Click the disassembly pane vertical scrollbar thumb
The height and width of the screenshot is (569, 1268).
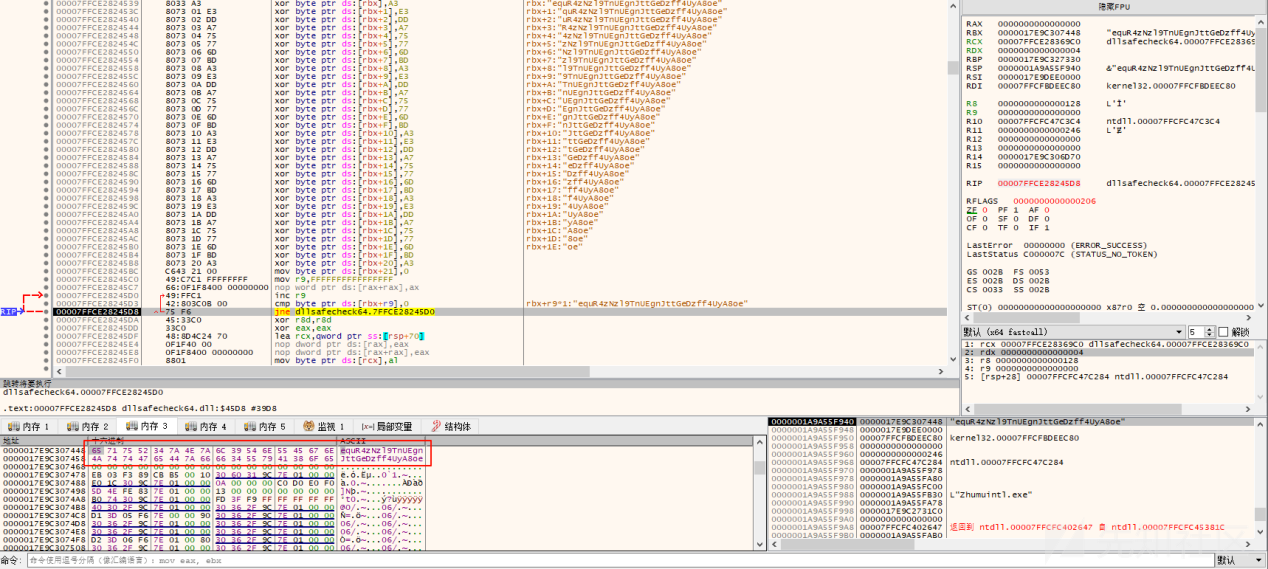pos(953,68)
